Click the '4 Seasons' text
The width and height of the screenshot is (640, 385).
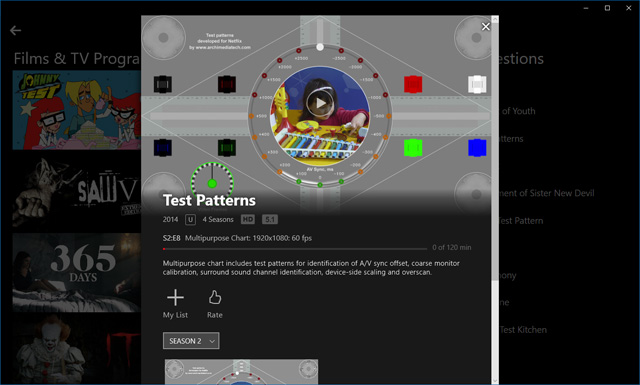pos(218,220)
